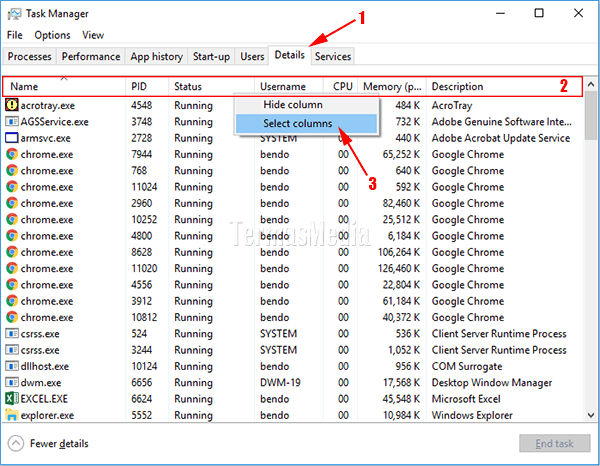The width and height of the screenshot is (600, 466).
Task: Sort by the Username column header
Action: (289, 86)
